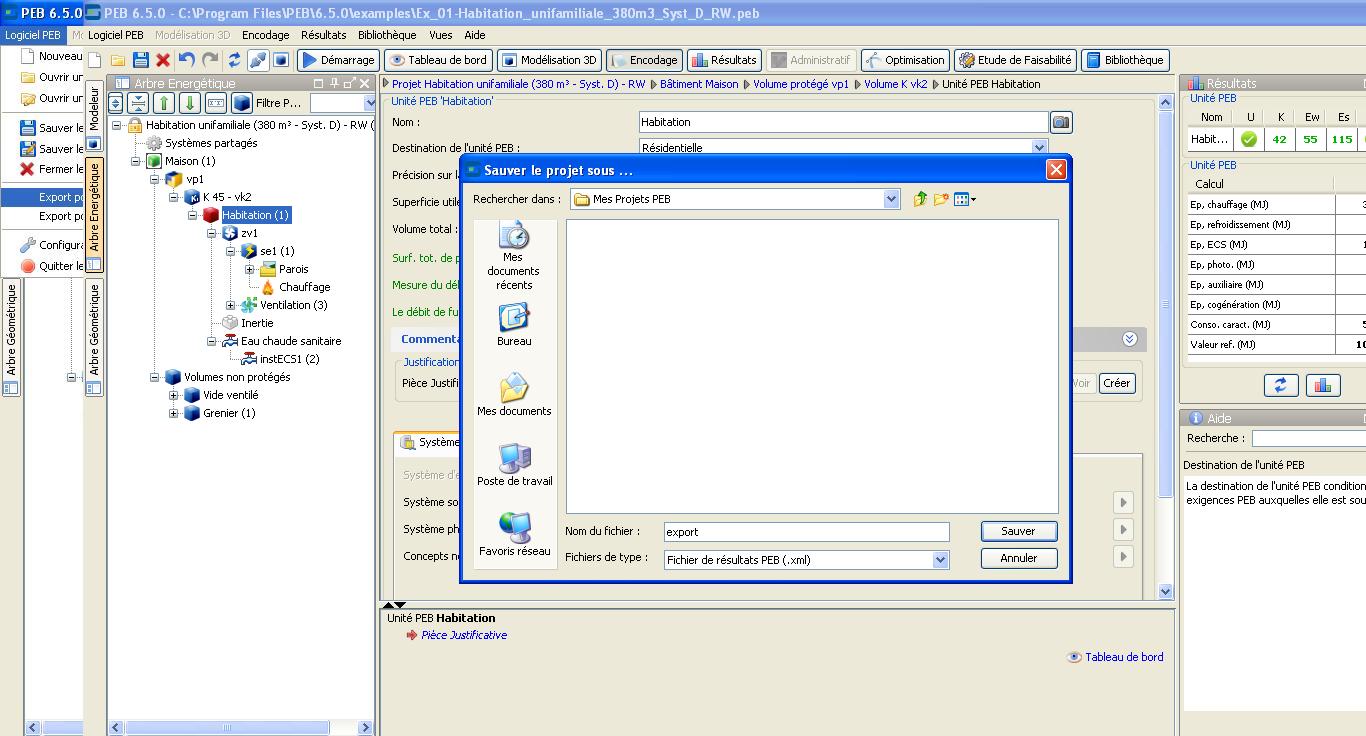Follow the Pièce Justificative link
Viewport: 1366px width, 736px height.
[x=464, y=635]
